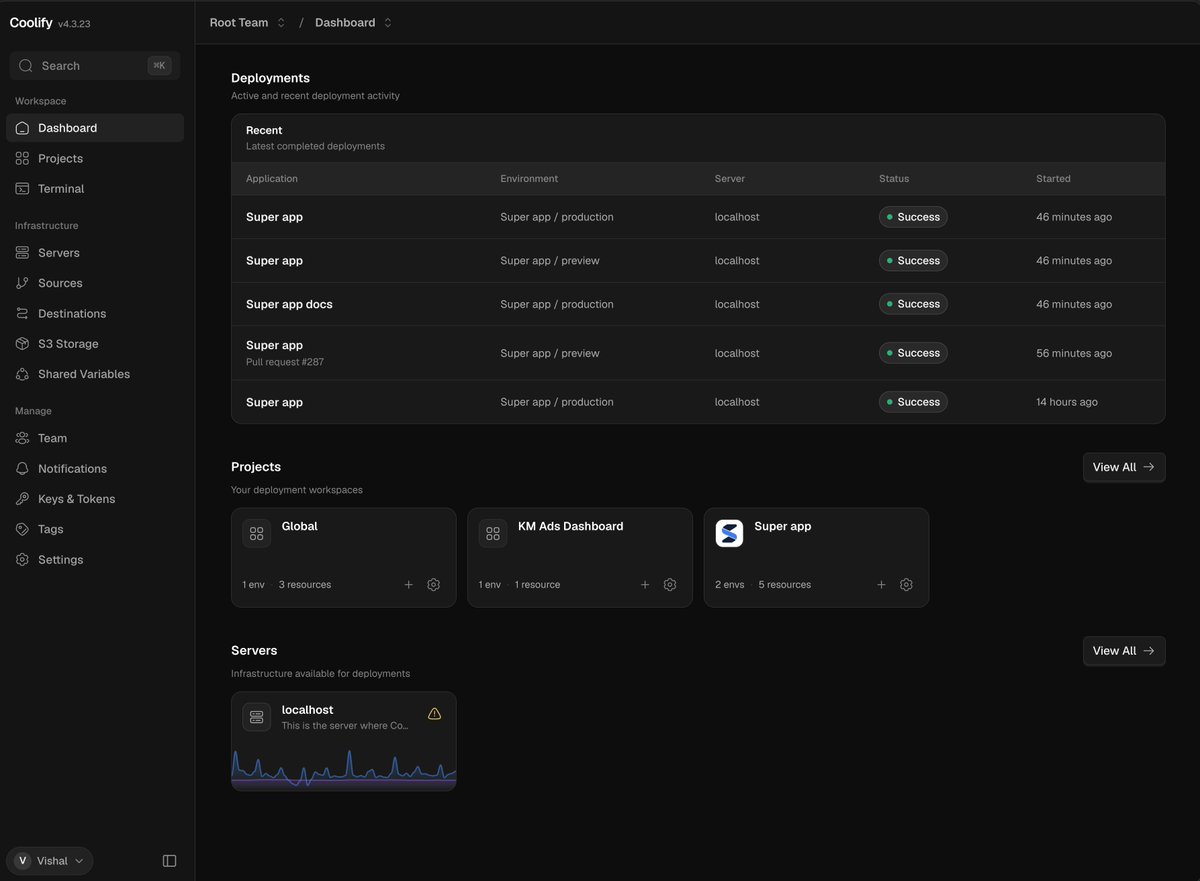Open the localhost server card
The height and width of the screenshot is (881, 1200).
(343, 741)
